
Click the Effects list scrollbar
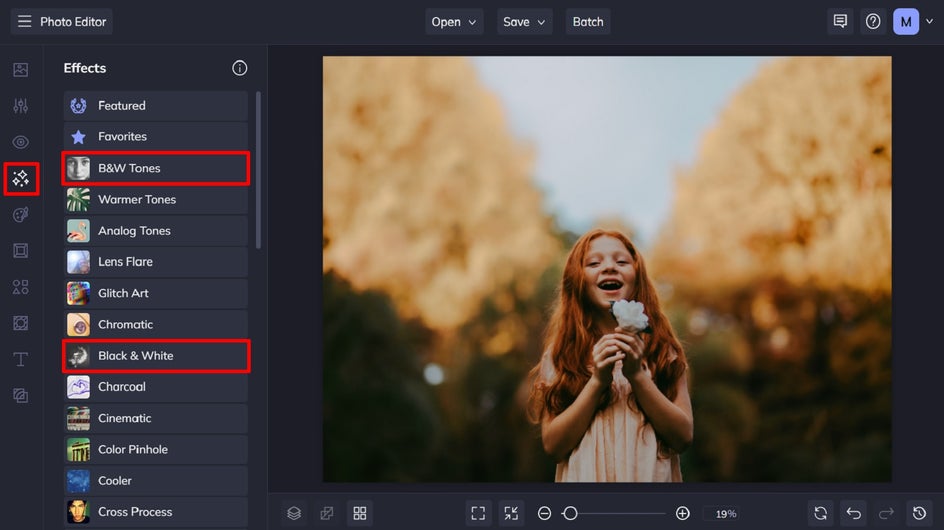pyautogui.click(x=258, y=170)
